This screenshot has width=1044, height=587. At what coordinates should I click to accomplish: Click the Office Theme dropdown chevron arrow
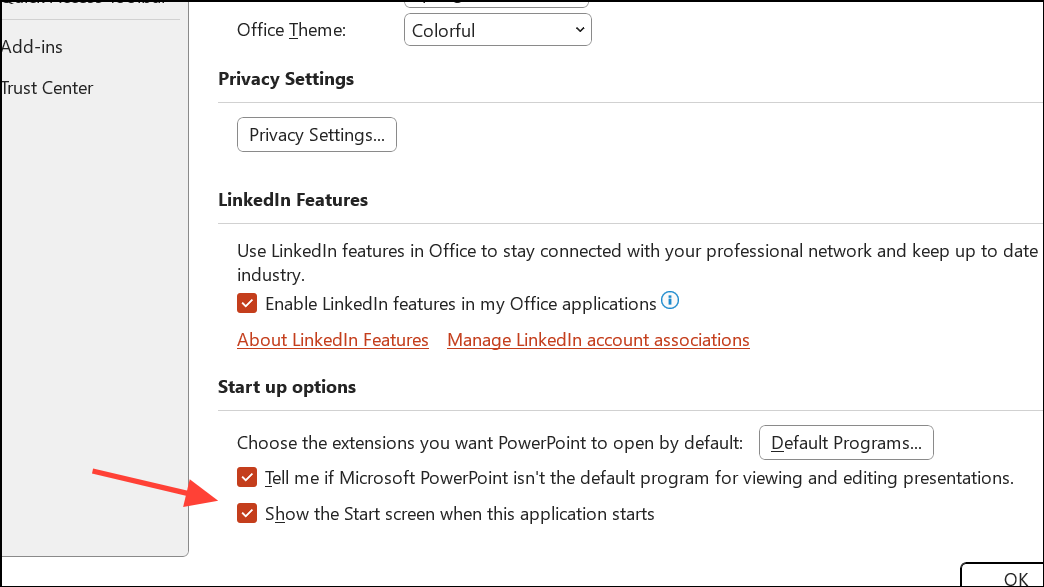[580, 30]
